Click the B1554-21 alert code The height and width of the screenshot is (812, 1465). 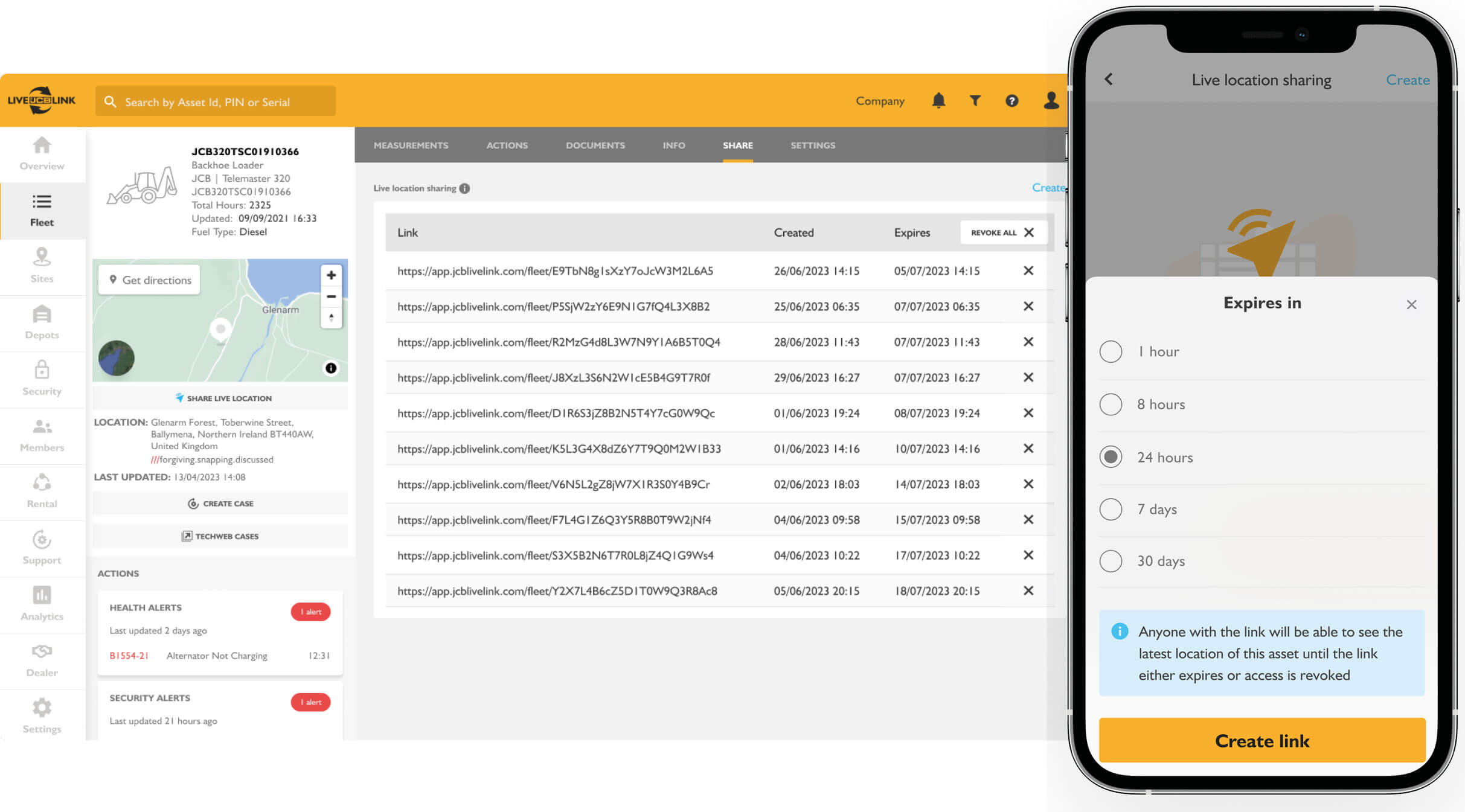point(129,656)
